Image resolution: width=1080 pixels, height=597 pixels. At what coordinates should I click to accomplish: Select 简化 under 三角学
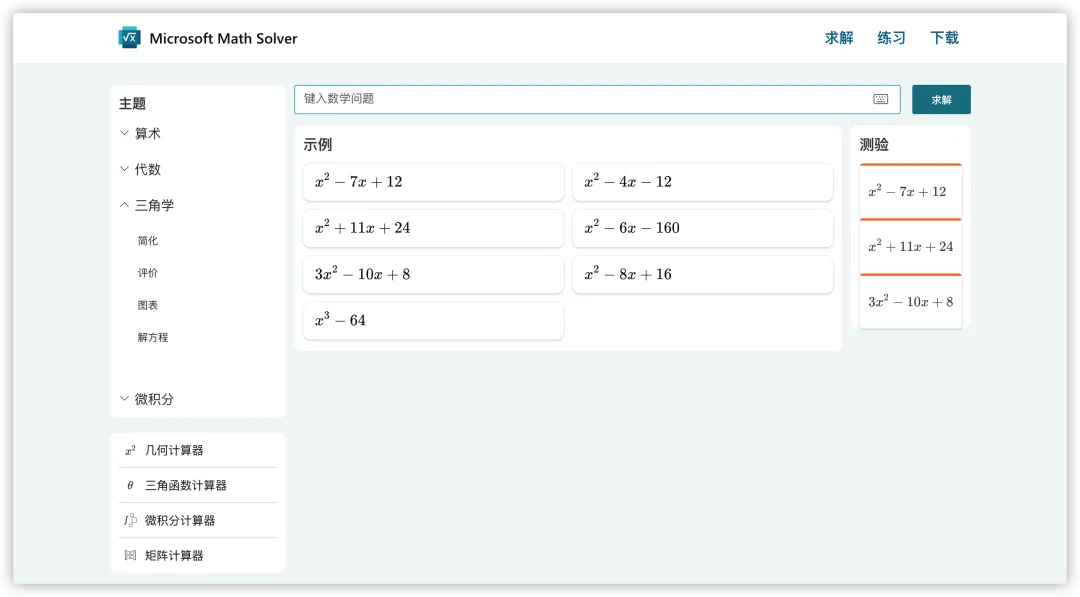[x=148, y=241]
